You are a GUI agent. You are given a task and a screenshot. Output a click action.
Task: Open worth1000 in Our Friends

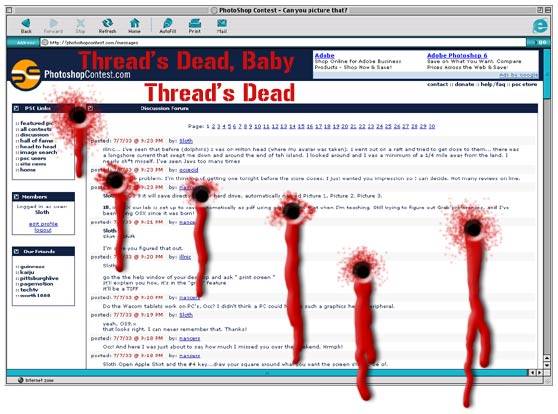pos(35,295)
